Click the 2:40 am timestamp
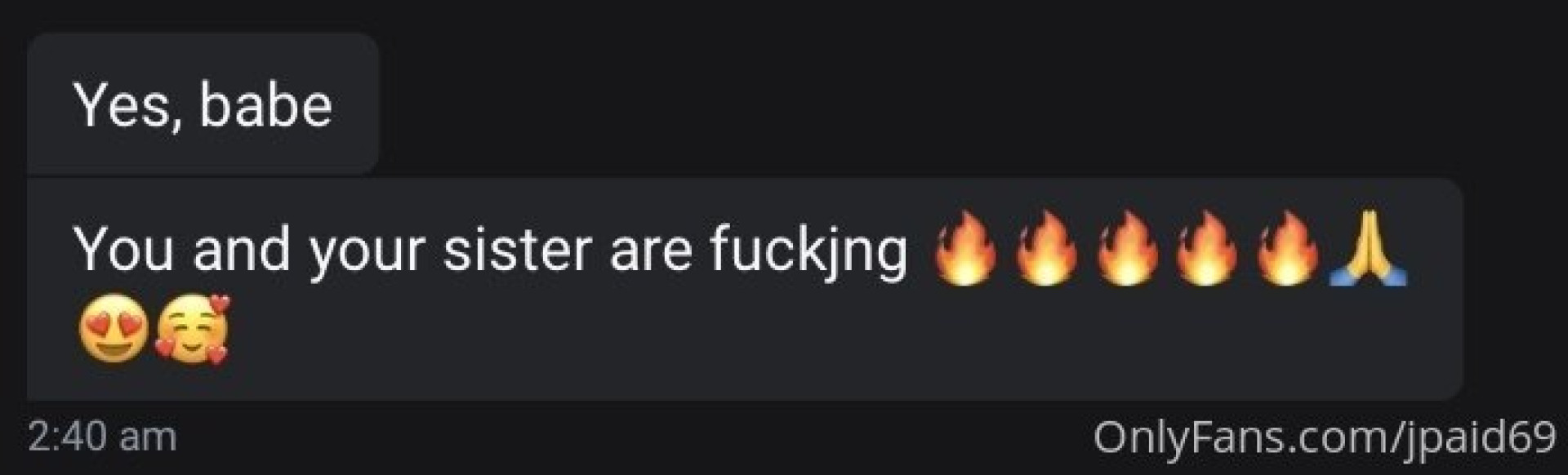Image resolution: width=1568 pixels, height=475 pixels. pos(102,437)
